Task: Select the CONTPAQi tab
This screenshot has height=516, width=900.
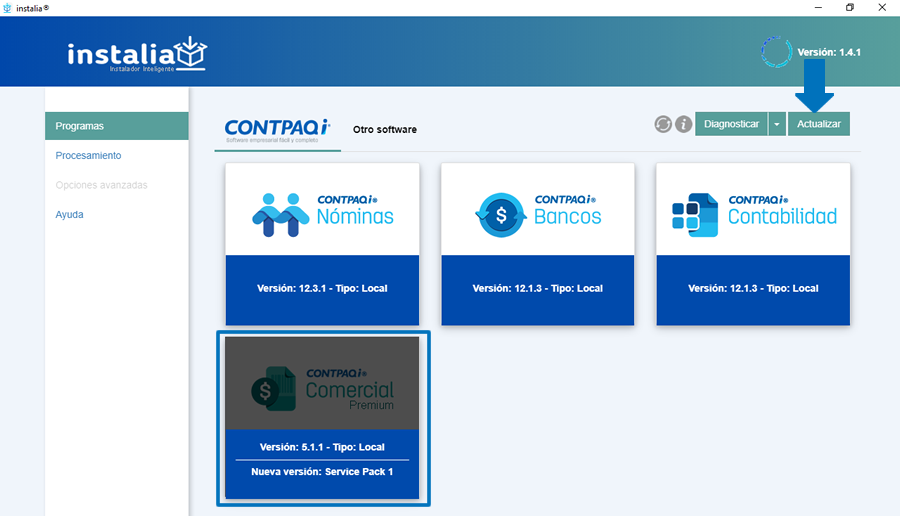Action: point(278,131)
